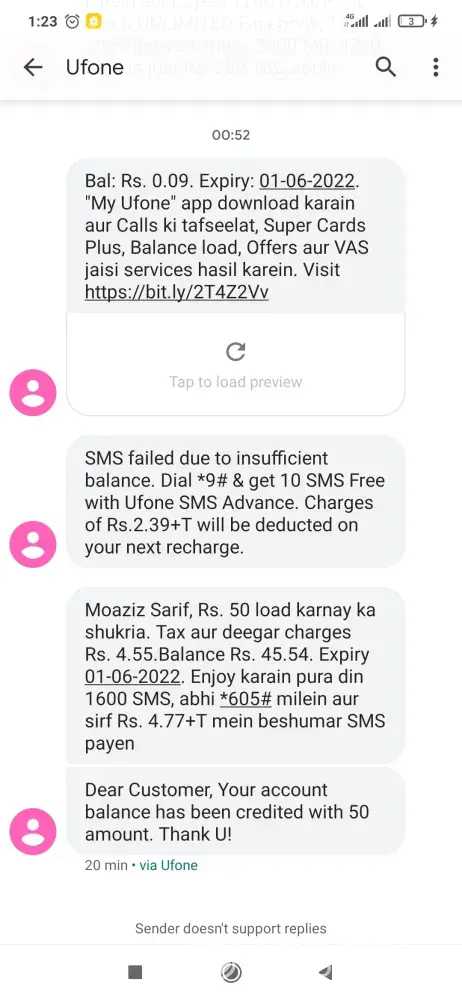
Task: Go back using the arrow icon
Action: (x=33, y=67)
